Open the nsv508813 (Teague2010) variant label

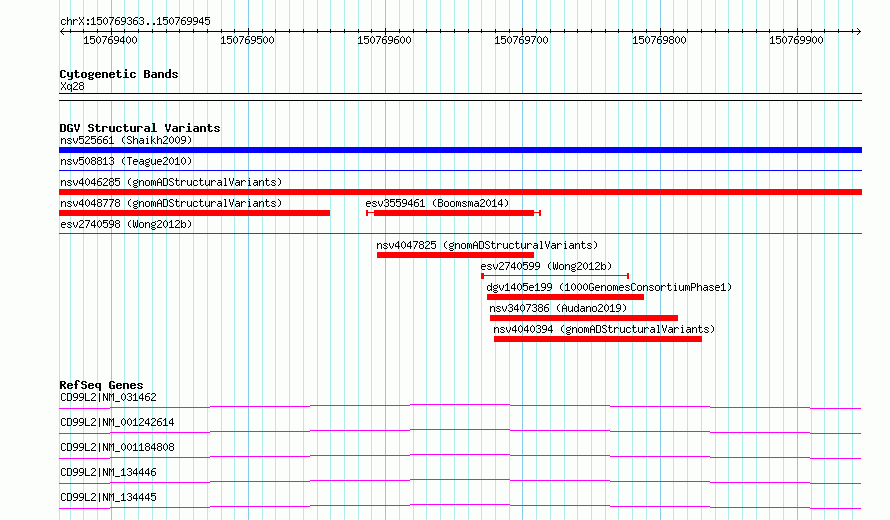[x=126, y=161]
